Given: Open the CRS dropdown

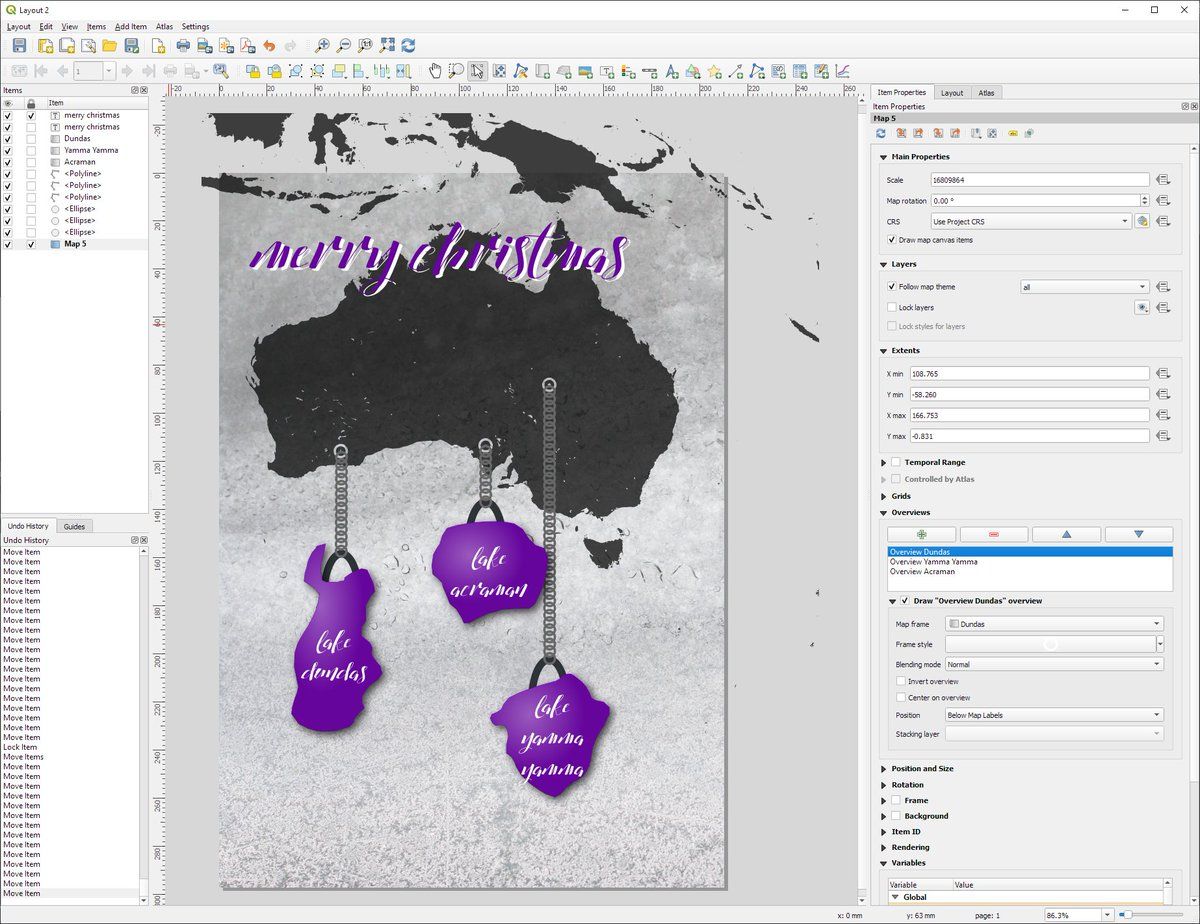Looking at the screenshot, I should point(1030,221).
